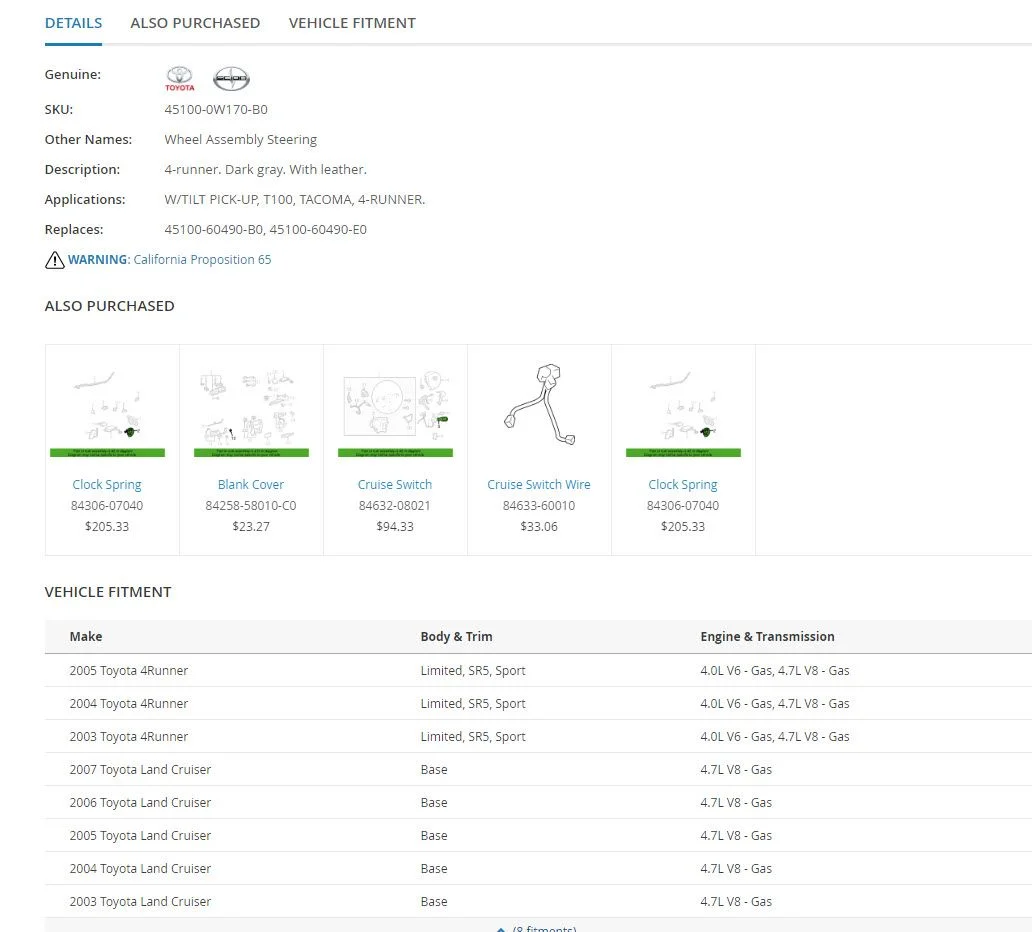Click the Wheel Assembly Steering other name
The width and height of the screenshot is (1032, 932).
240,140
